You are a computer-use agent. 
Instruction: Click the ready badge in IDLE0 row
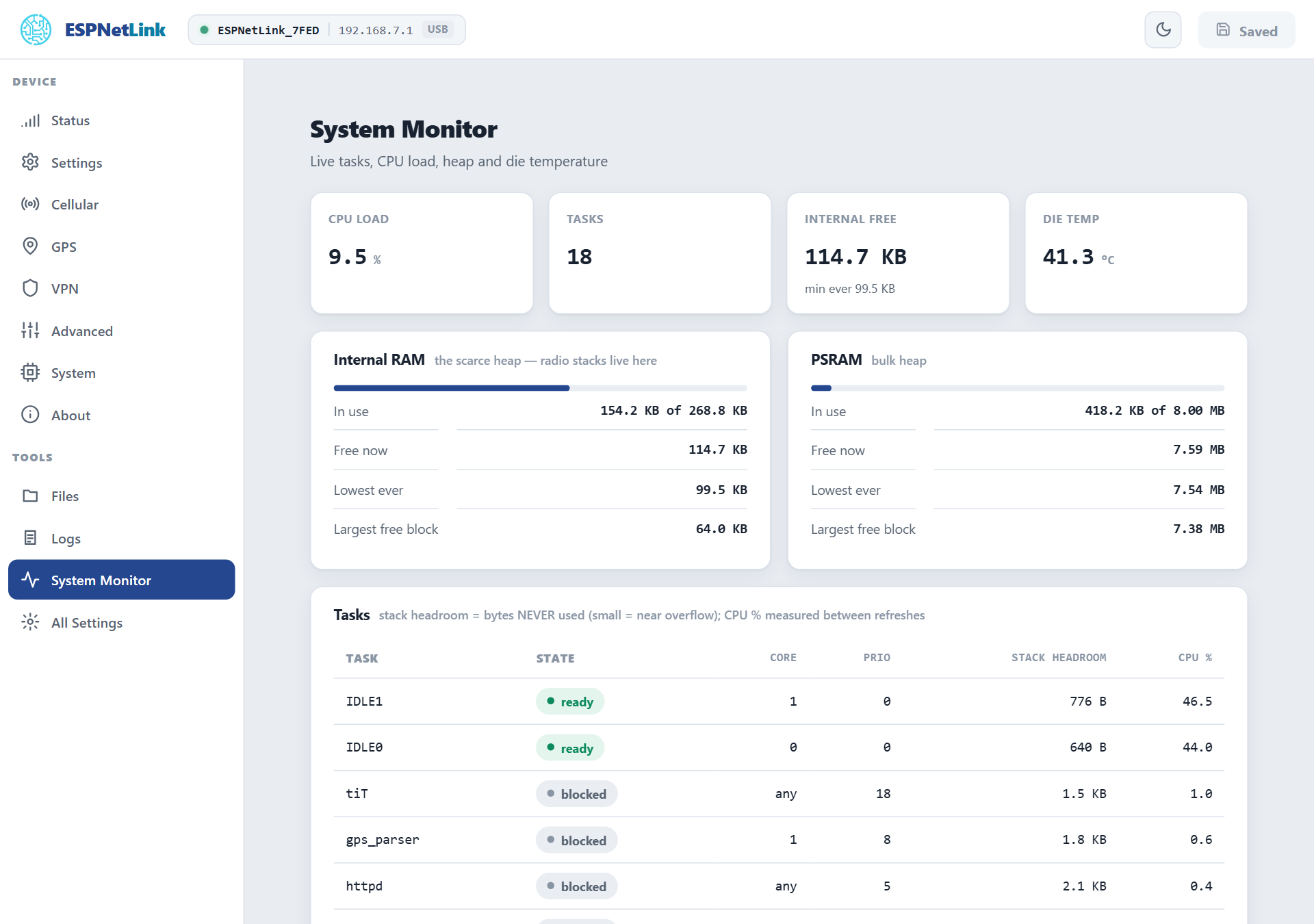point(570,747)
